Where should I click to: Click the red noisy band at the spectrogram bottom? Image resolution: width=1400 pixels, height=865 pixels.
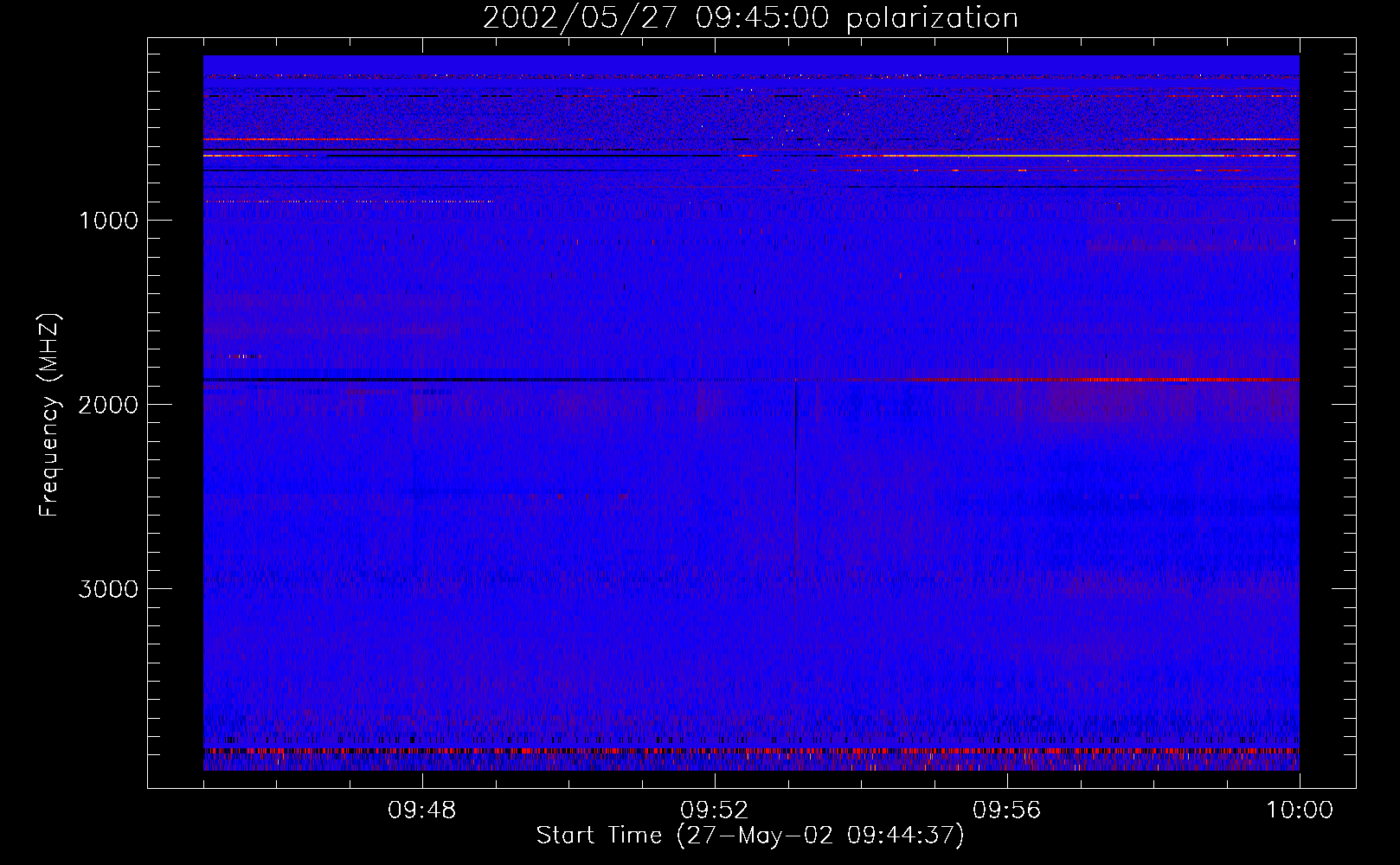click(x=751, y=752)
